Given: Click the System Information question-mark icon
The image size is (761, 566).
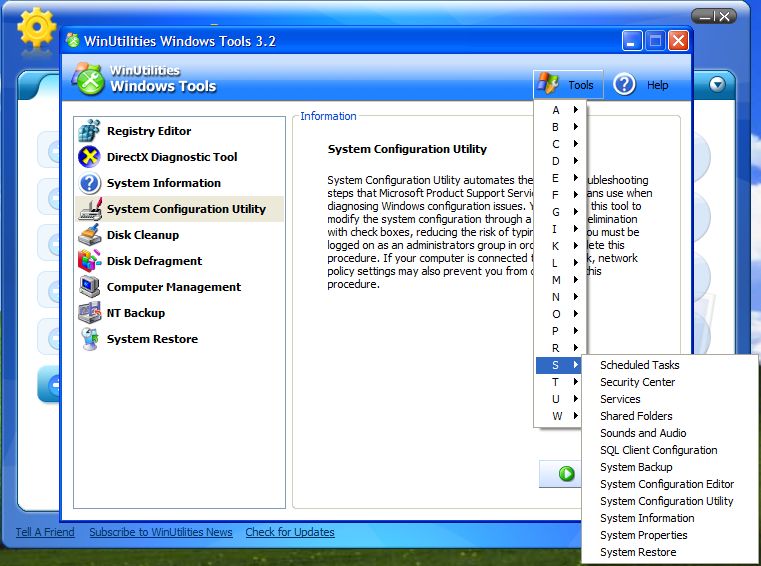Looking at the screenshot, I should pos(90,183).
